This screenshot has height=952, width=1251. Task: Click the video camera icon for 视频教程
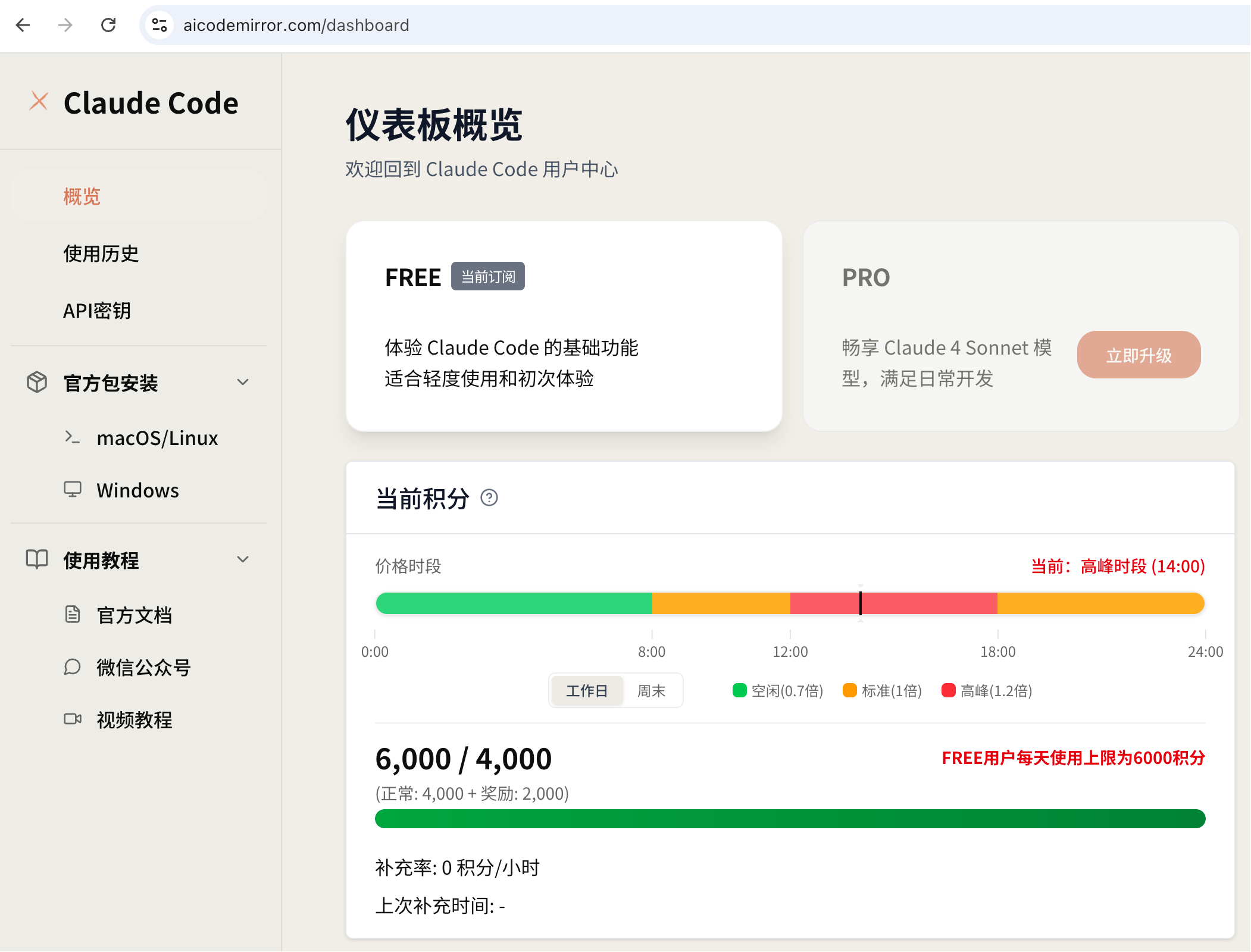coord(72,719)
